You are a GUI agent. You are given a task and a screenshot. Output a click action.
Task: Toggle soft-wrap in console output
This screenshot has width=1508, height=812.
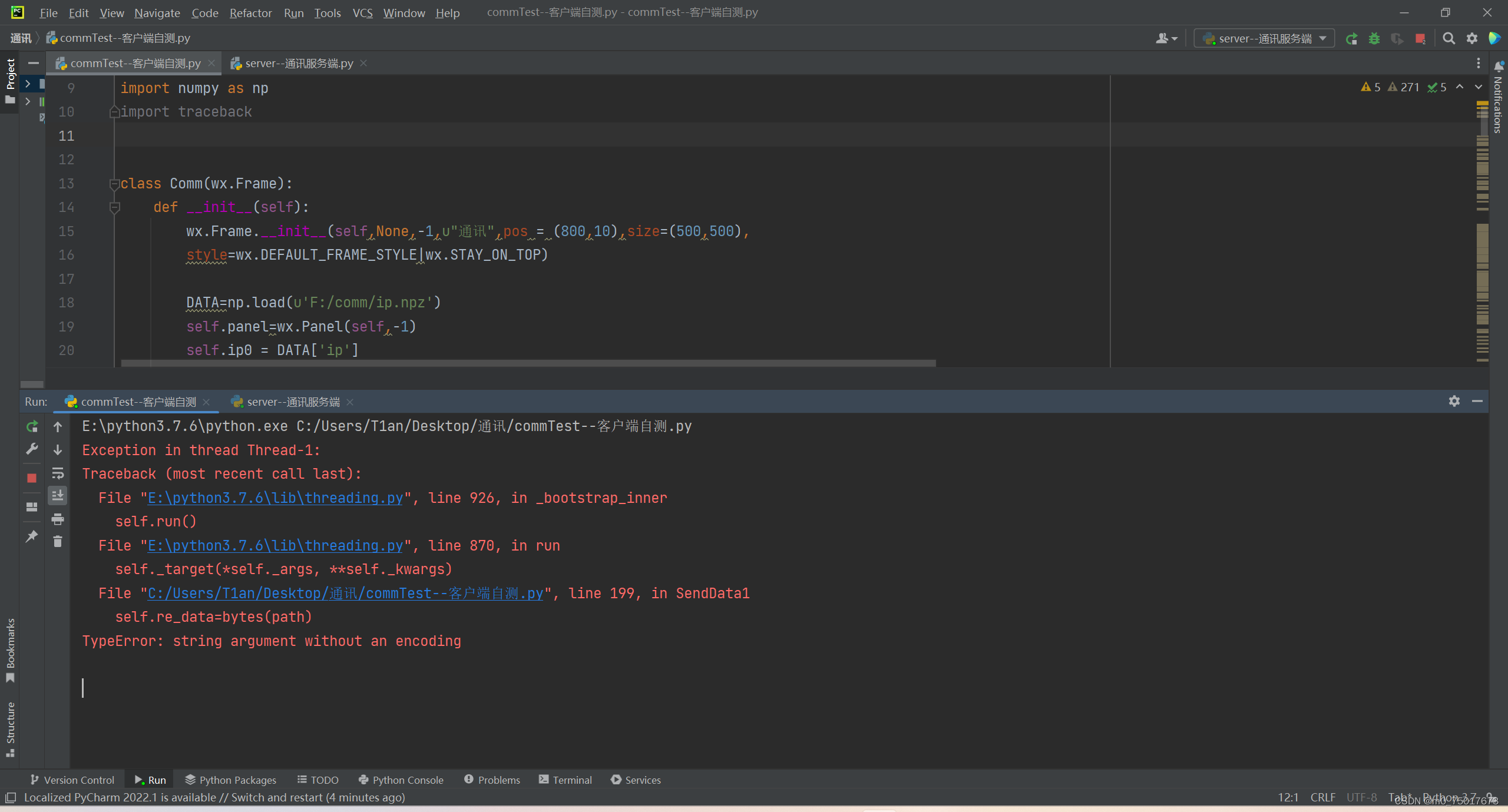(58, 473)
